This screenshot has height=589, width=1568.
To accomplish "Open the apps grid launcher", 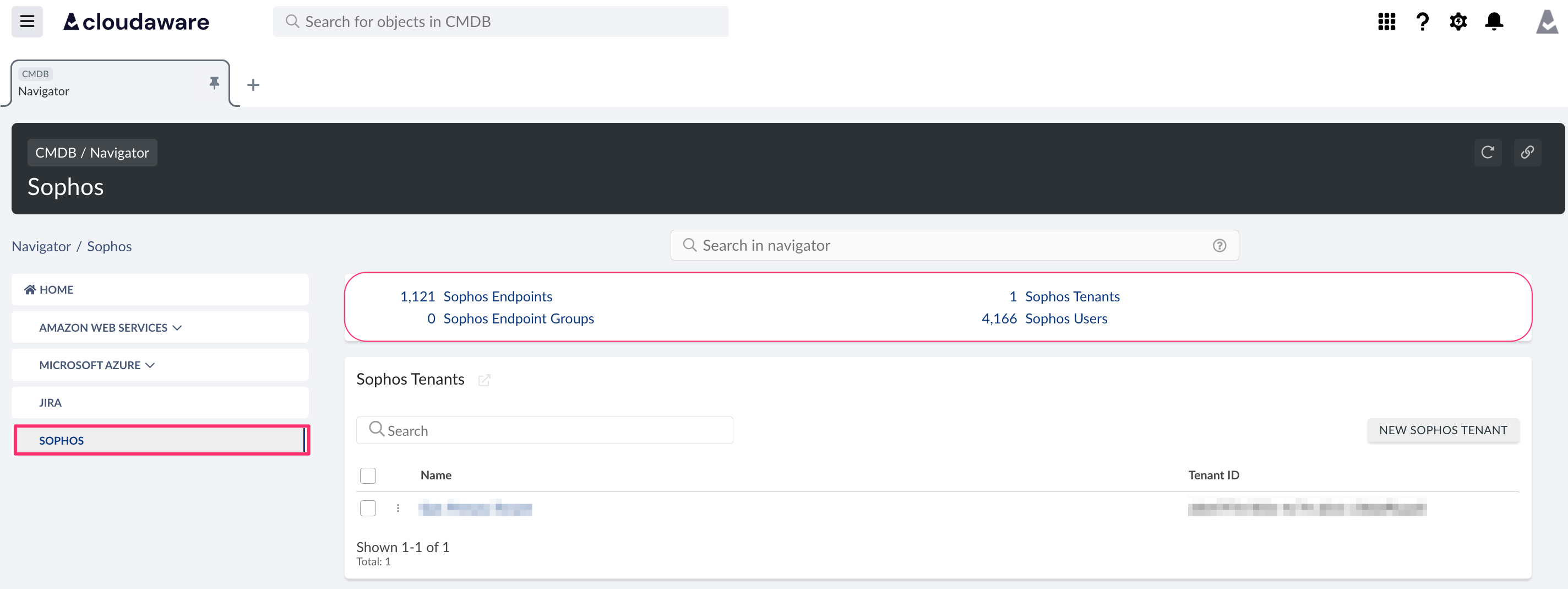I will pyautogui.click(x=1386, y=22).
